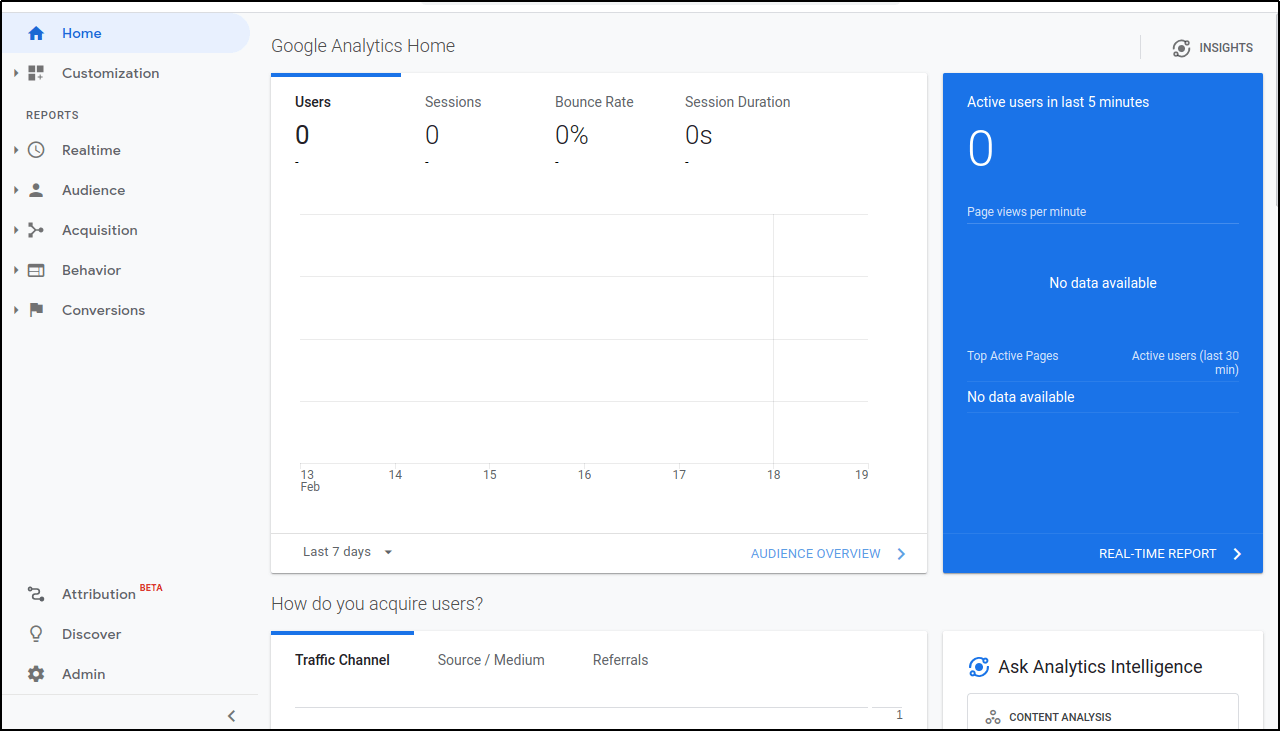Viewport: 1280px width, 732px height.
Task: Switch to the Source / Medium tab
Action: (x=491, y=660)
